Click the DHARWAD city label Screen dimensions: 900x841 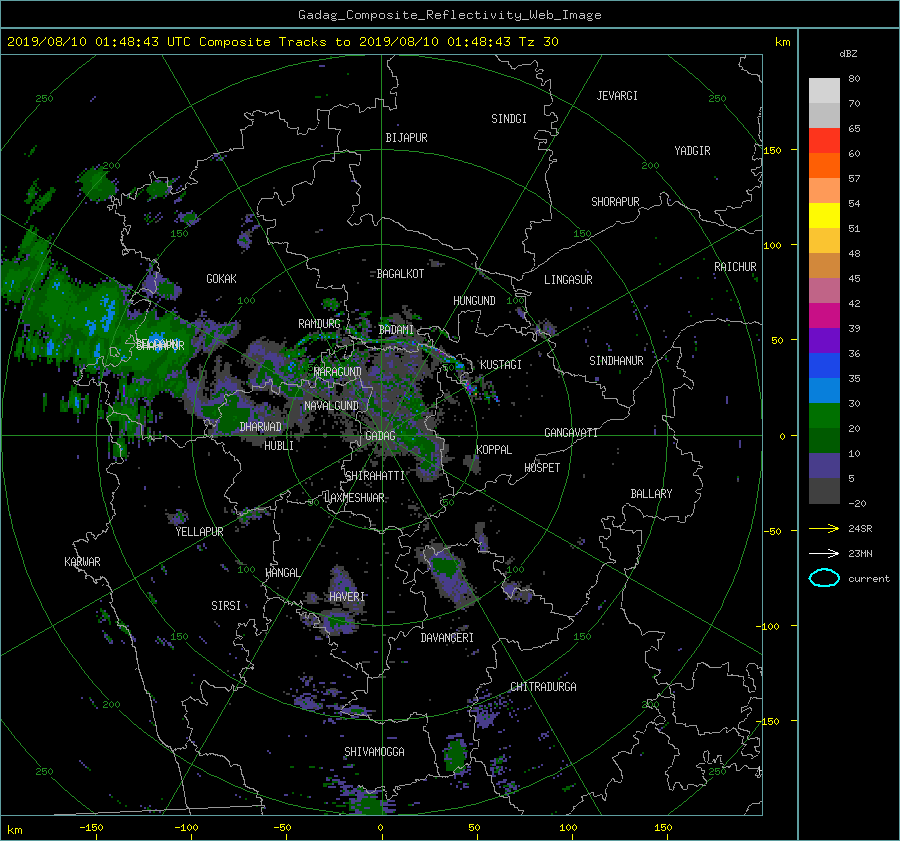[260, 427]
